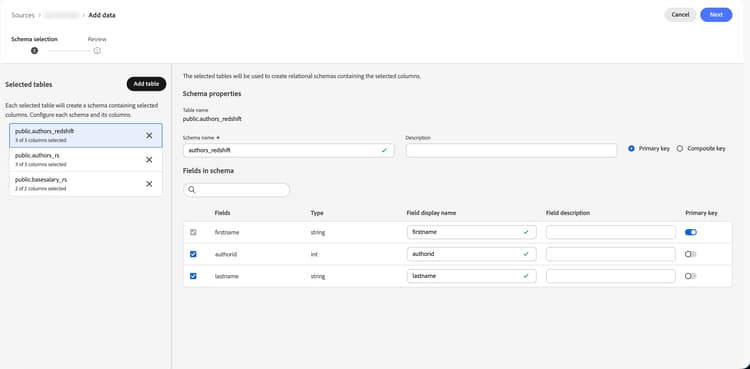Remove public.authors_redshift table with X icon

click(149, 135)
